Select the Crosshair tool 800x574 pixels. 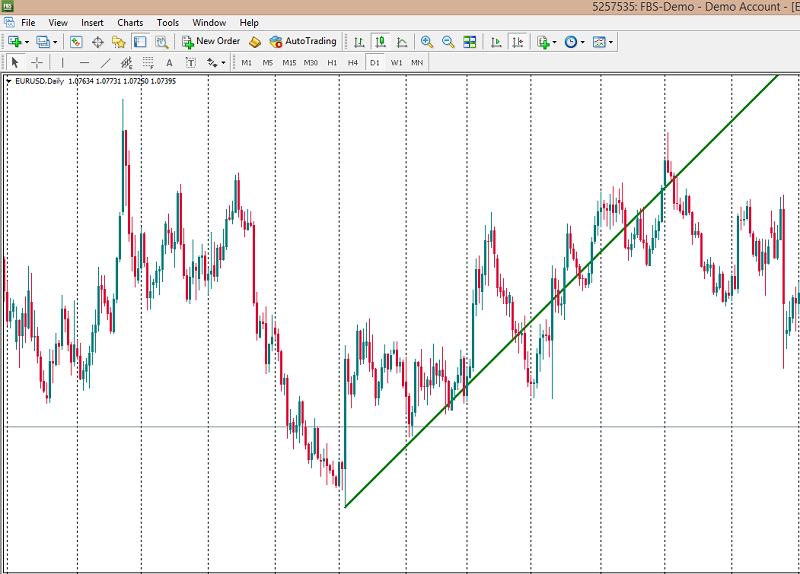click(37, 62)
